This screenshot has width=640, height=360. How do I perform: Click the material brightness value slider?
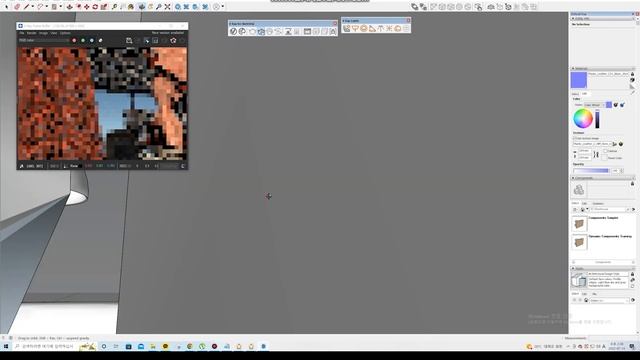click(x=597, y=119)
